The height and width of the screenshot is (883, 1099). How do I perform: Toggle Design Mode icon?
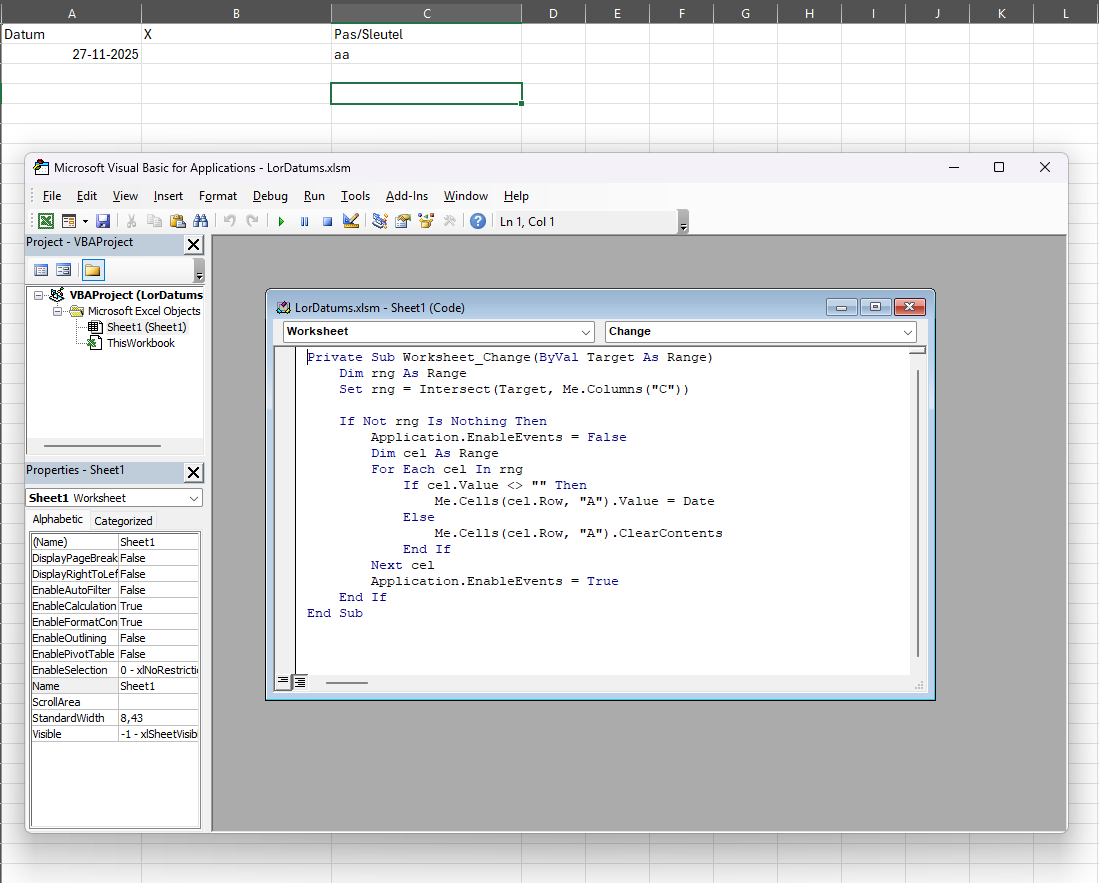(x=351, y=221)
